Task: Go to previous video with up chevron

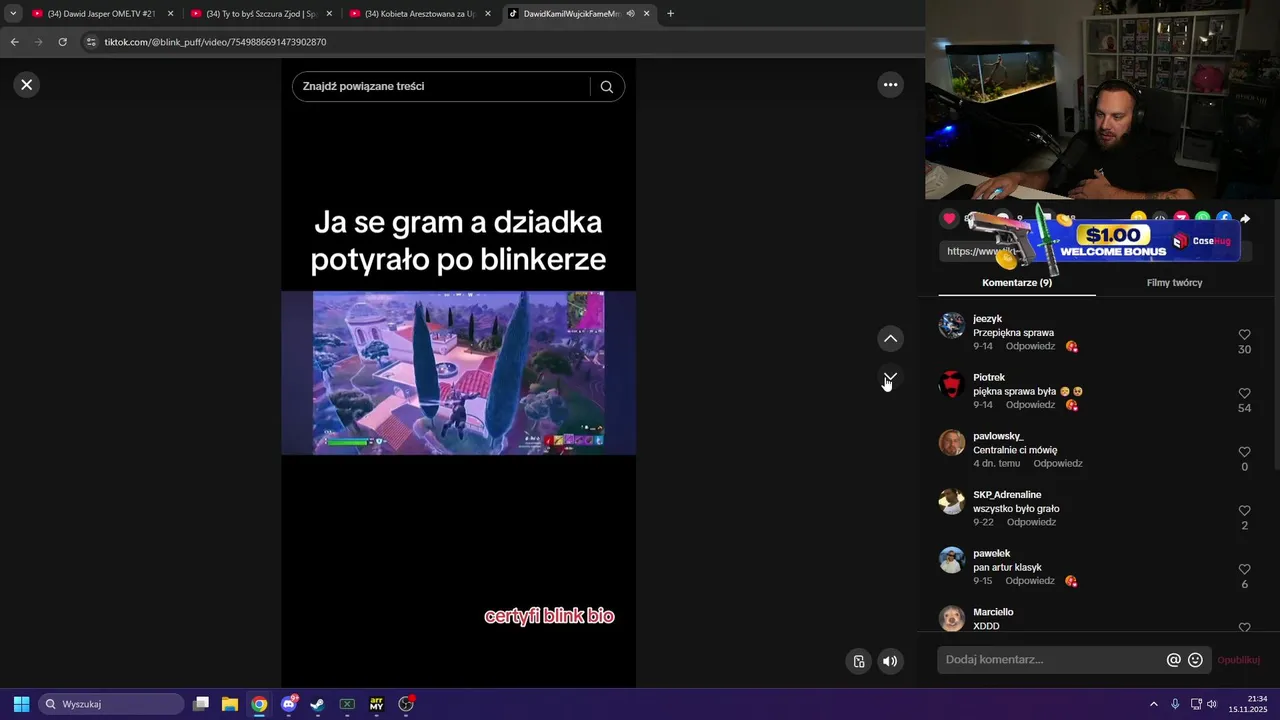Action: (x=890, y=339)
